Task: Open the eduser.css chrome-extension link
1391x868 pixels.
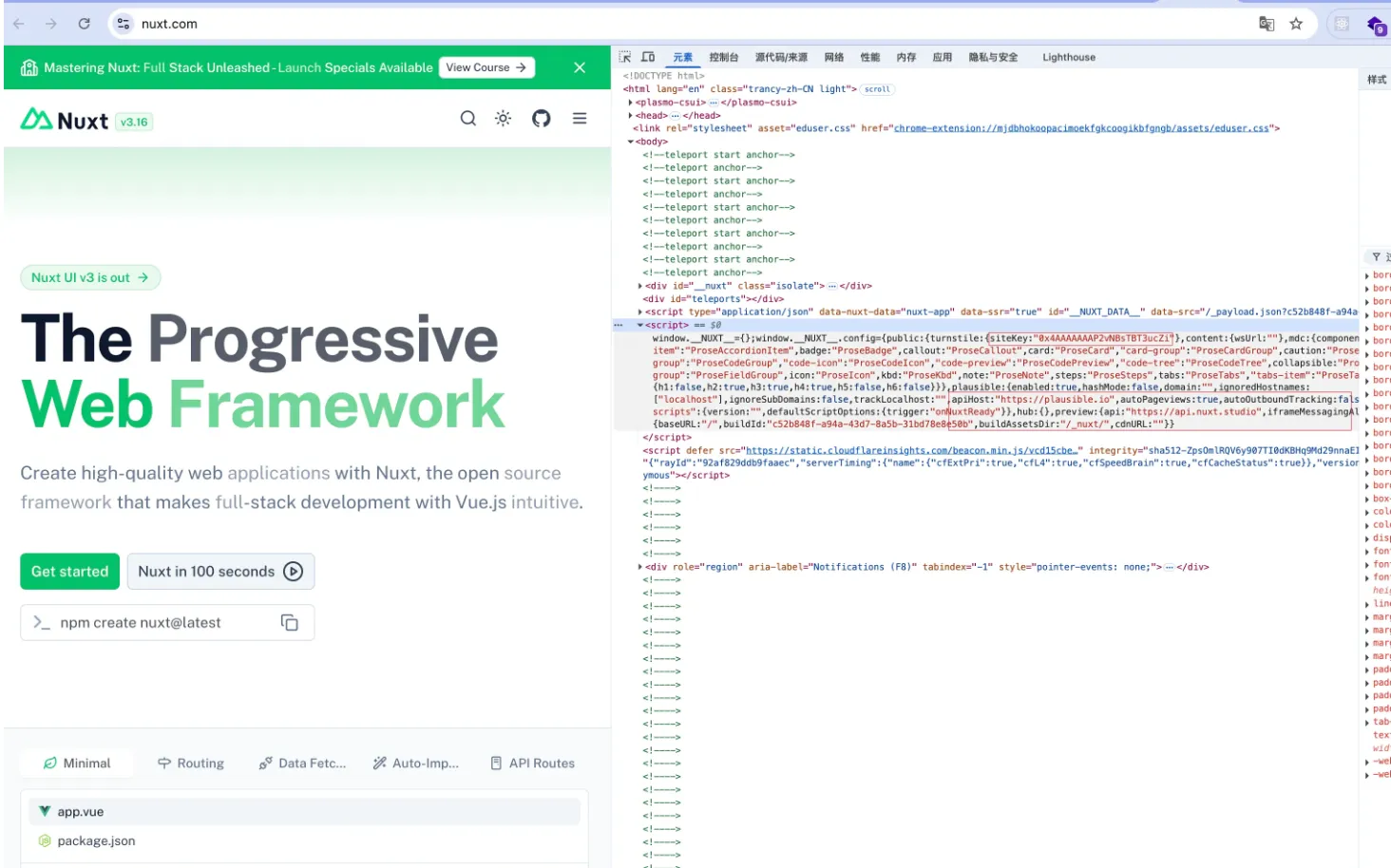Action: 1081,128
